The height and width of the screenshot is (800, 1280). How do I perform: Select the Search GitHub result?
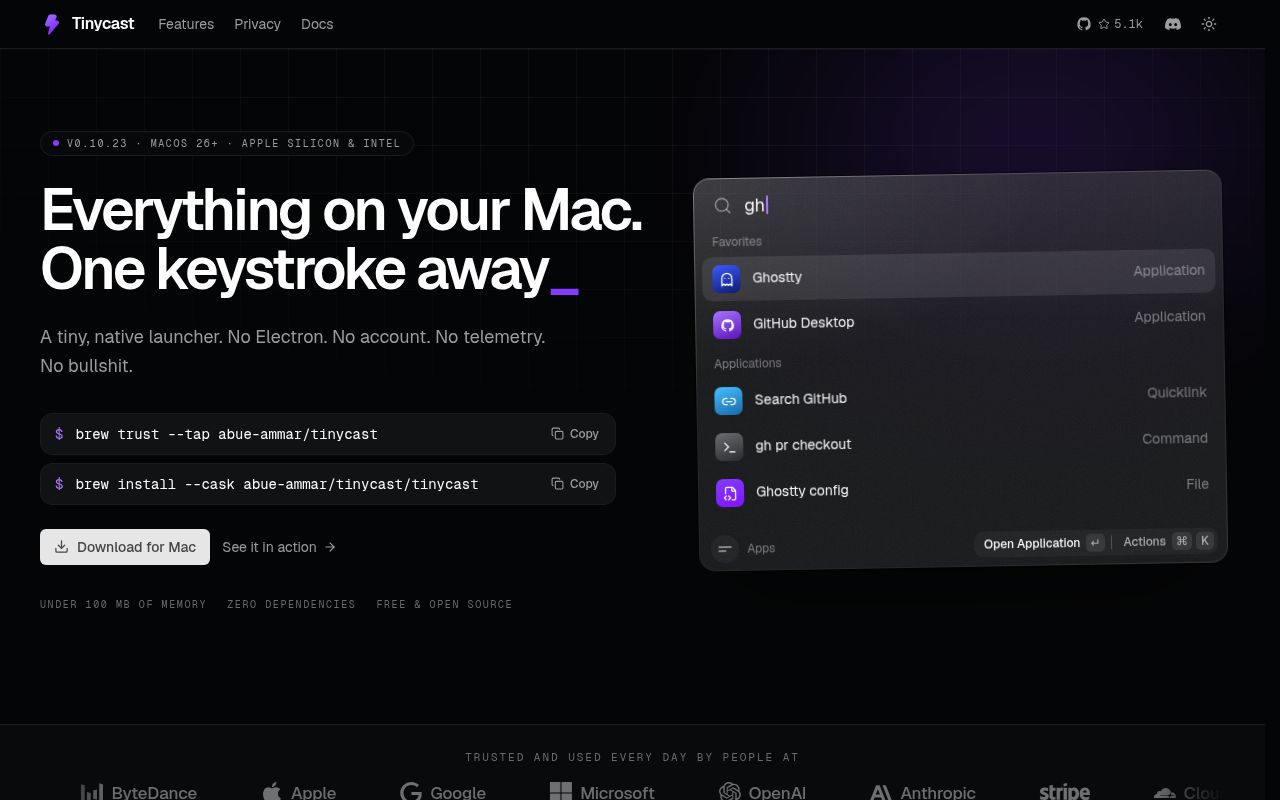point(960,397)
